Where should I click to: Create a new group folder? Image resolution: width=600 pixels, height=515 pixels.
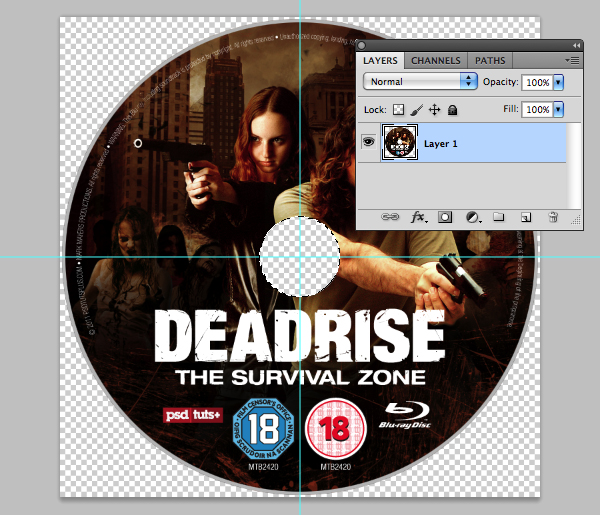[498, 217]
